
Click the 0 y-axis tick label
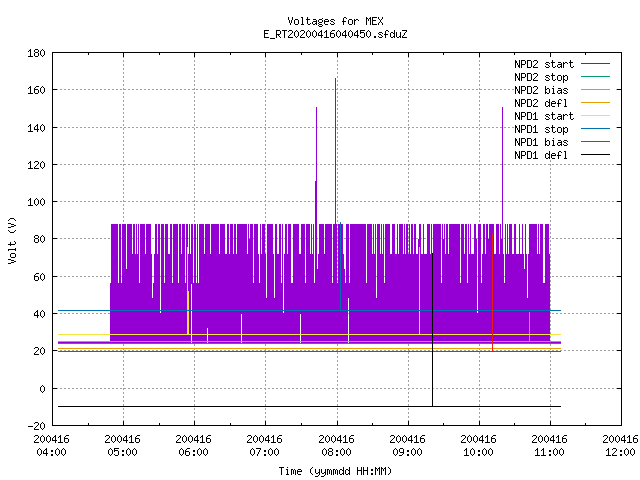42,389
